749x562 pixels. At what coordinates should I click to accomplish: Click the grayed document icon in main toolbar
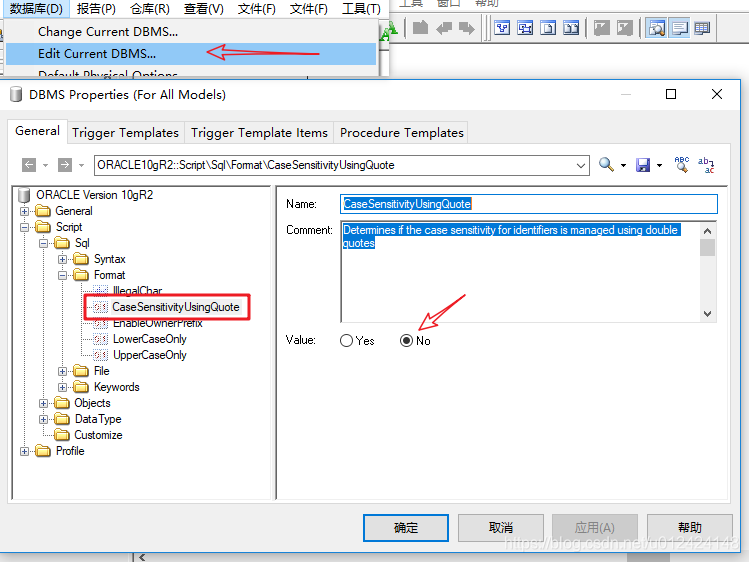pyautogui.click(x=420, y=27)
